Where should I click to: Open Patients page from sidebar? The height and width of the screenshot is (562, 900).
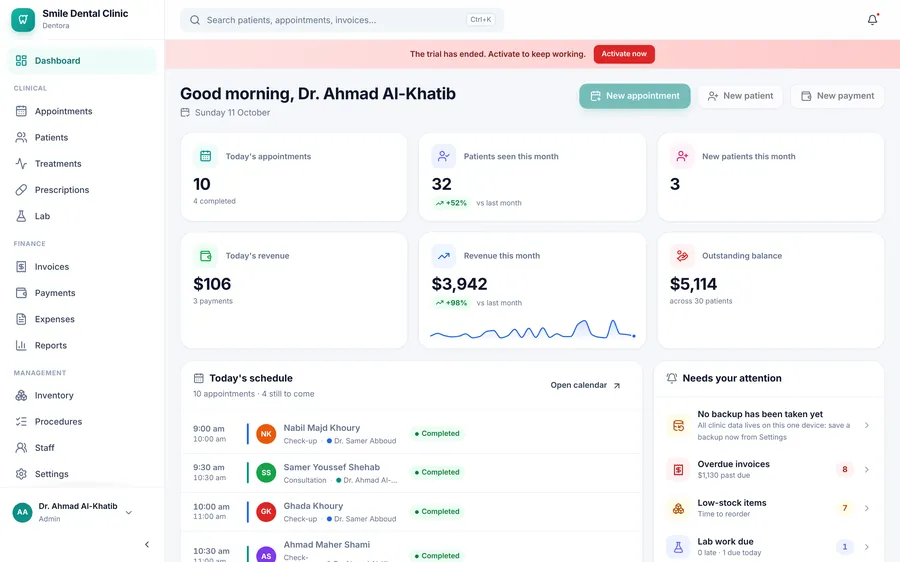pos(82,138)
